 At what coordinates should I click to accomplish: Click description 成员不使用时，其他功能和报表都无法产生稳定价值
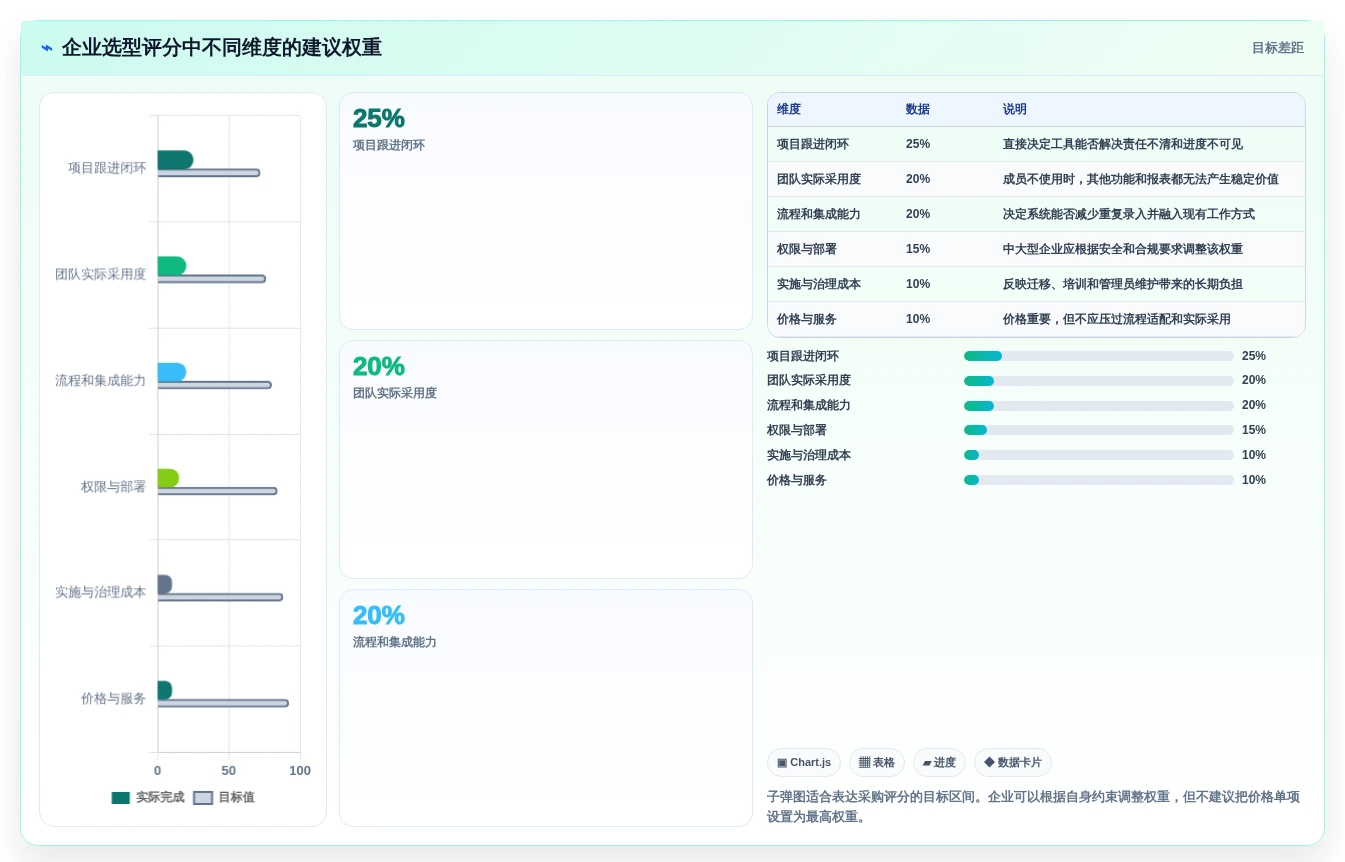click(x=1141, y=179)
